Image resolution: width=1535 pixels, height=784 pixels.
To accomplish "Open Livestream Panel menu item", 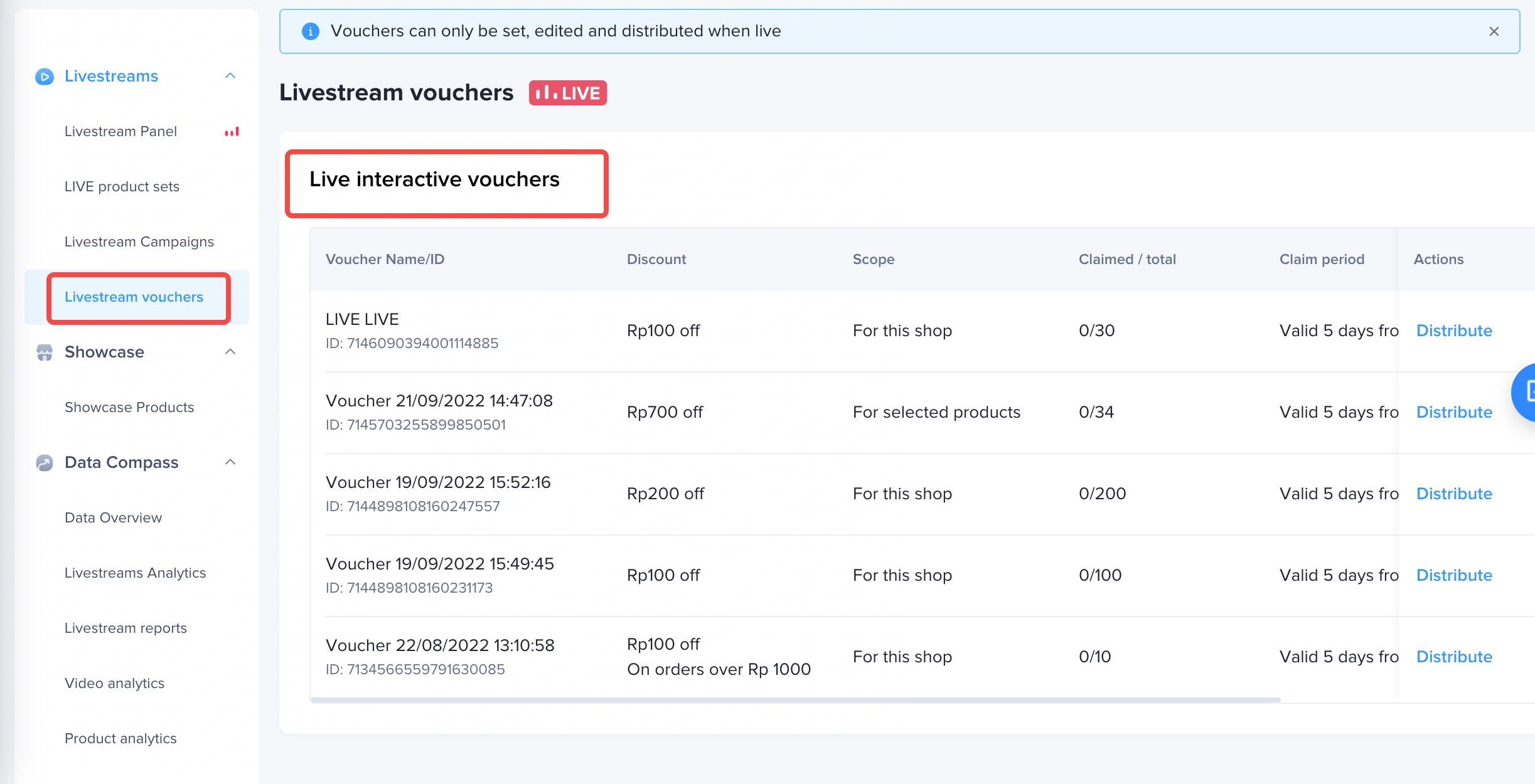I will point(120,132).
